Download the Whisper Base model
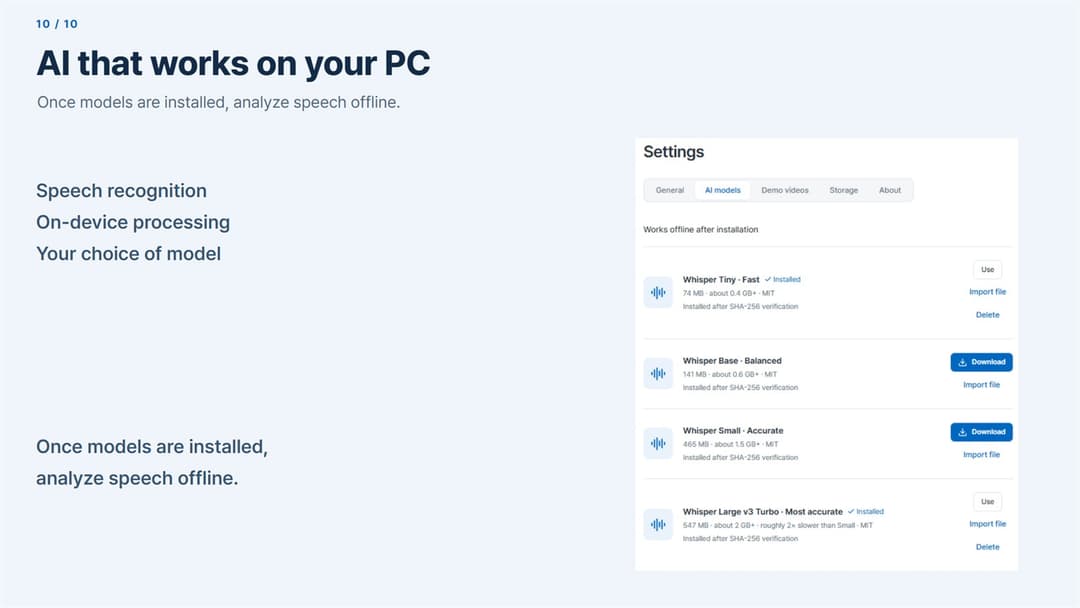1080x608 pixels. tap(981, 362)
